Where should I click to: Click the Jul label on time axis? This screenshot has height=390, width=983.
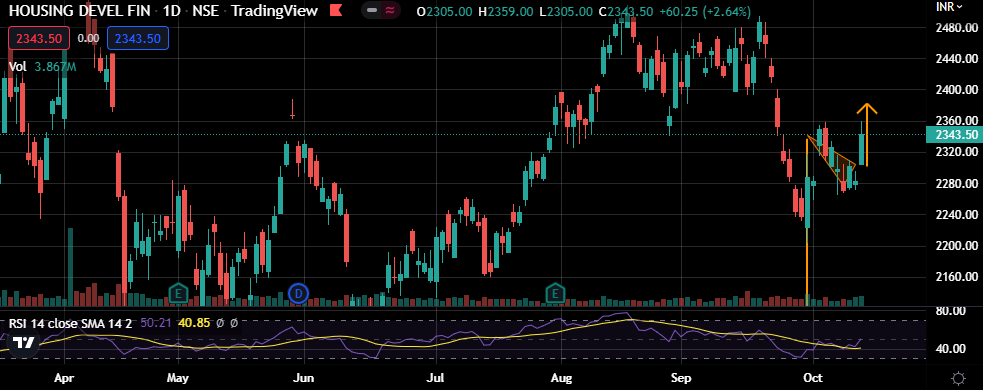tap(436, 379)
